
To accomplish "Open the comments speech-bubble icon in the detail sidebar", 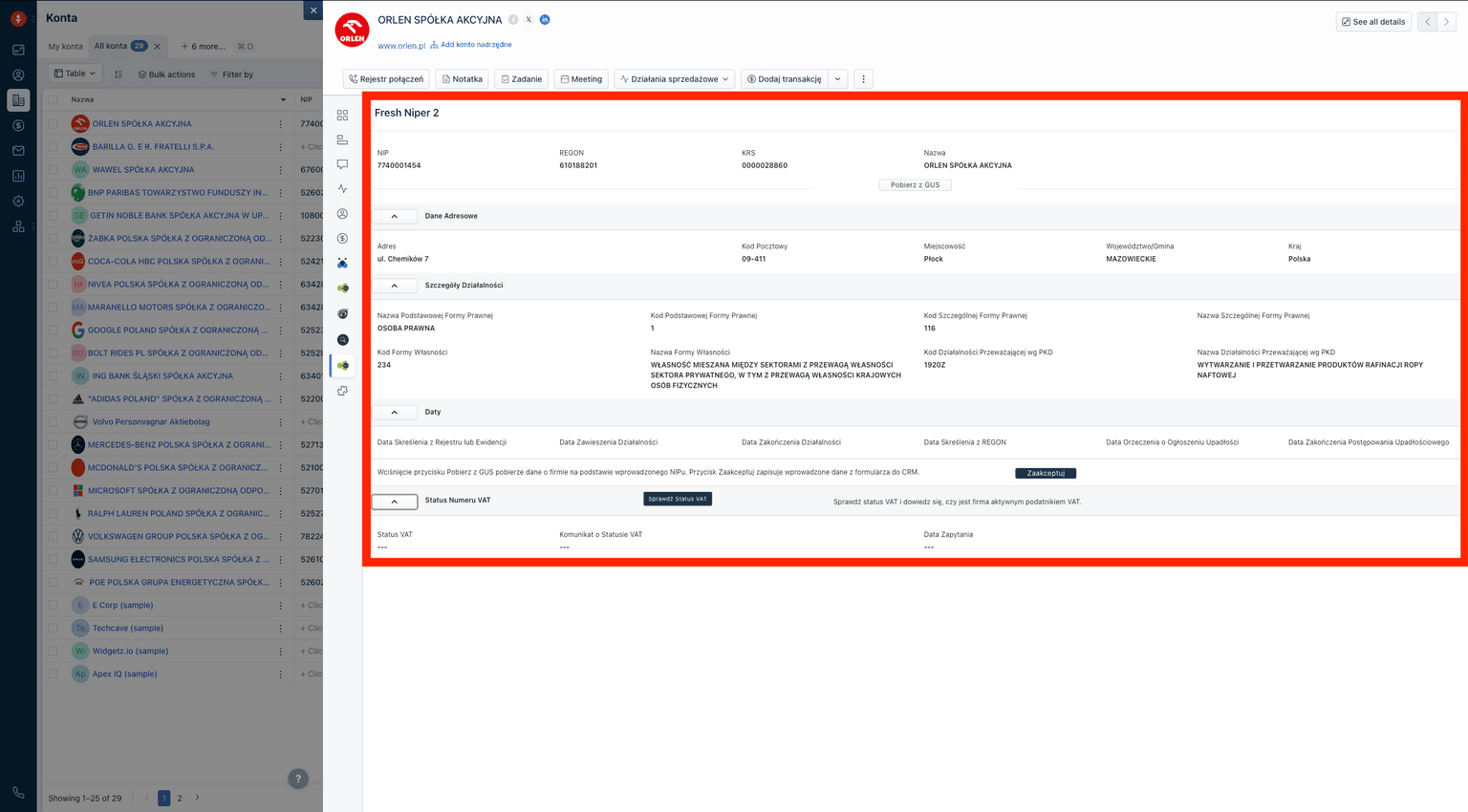I will coord(342,164).
